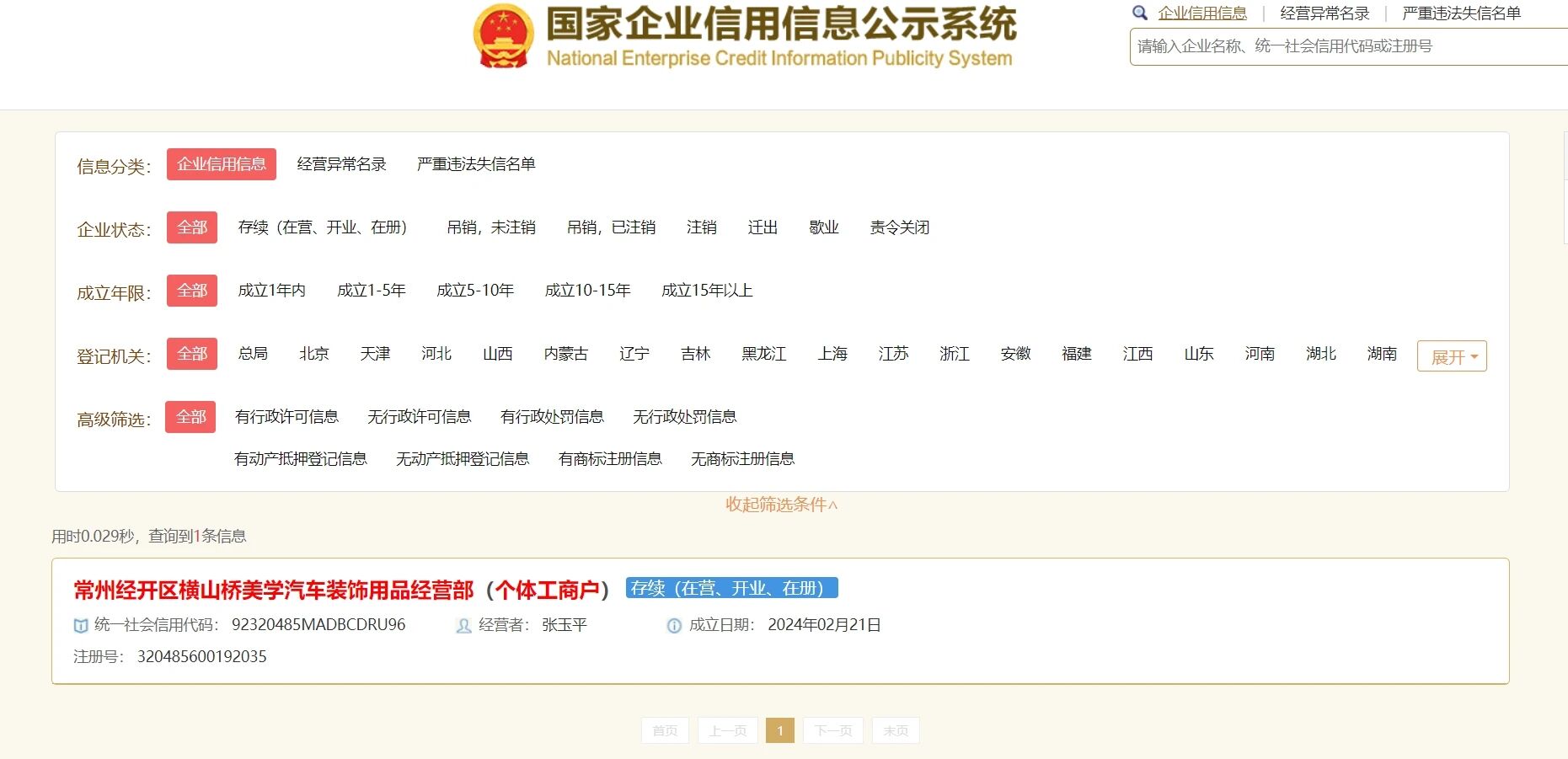This screenshot has height=759, width=1568.
Task: Click the establishment date info icon
Action: point(674,625)
